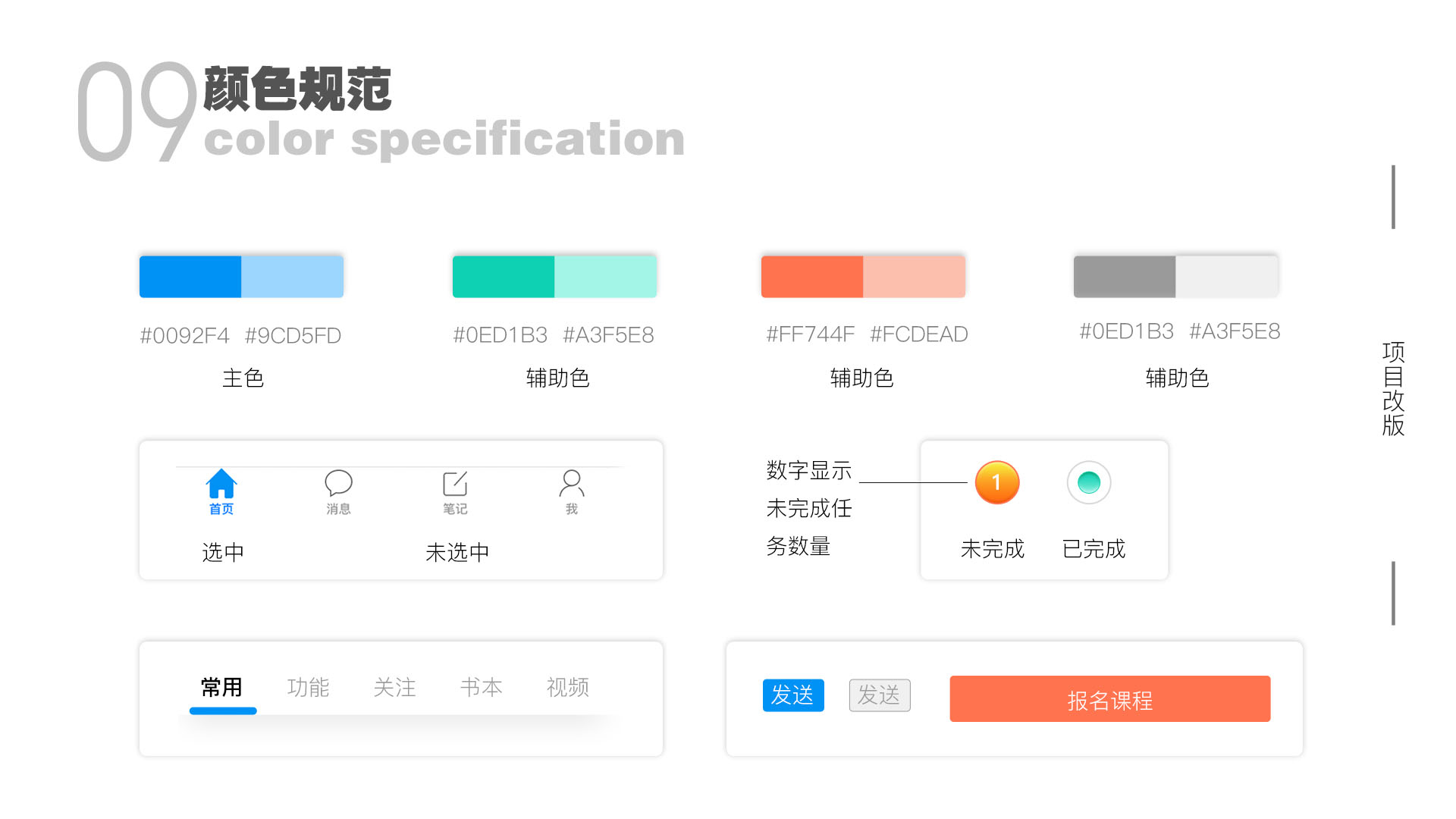1456x819 pixels.
Task: Click the green 已完成 status circle icon
Action: coord(1089,482)
